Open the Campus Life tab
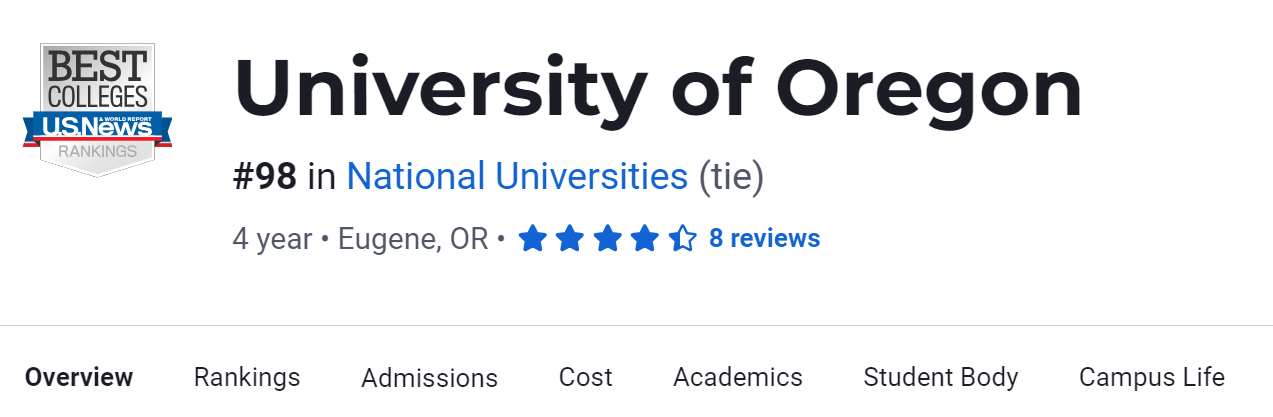Image resolution: width=1273 pixels, height=417 pixels. (1151, 377)
